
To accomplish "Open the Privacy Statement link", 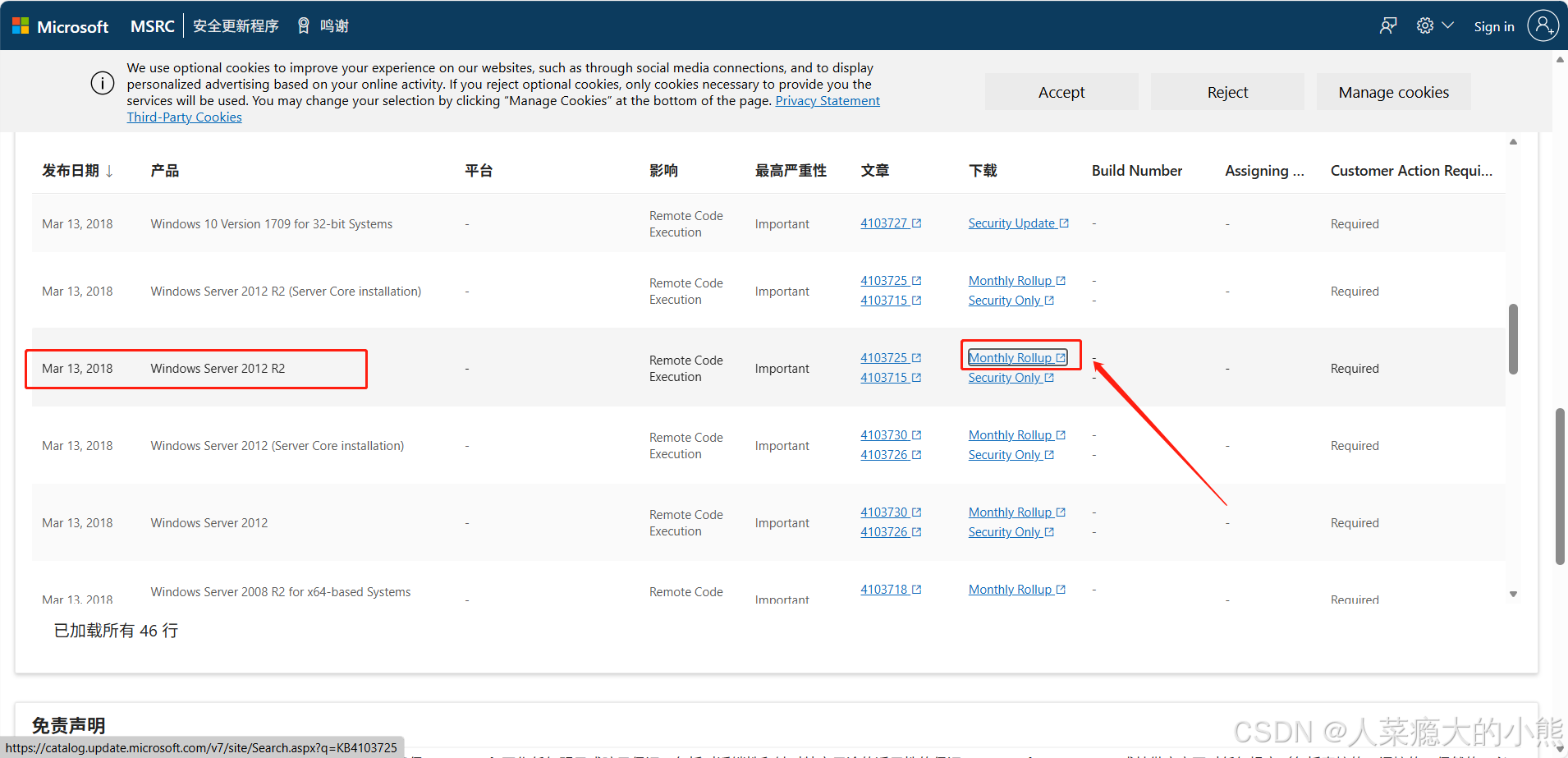I will [x=828, y=101].
